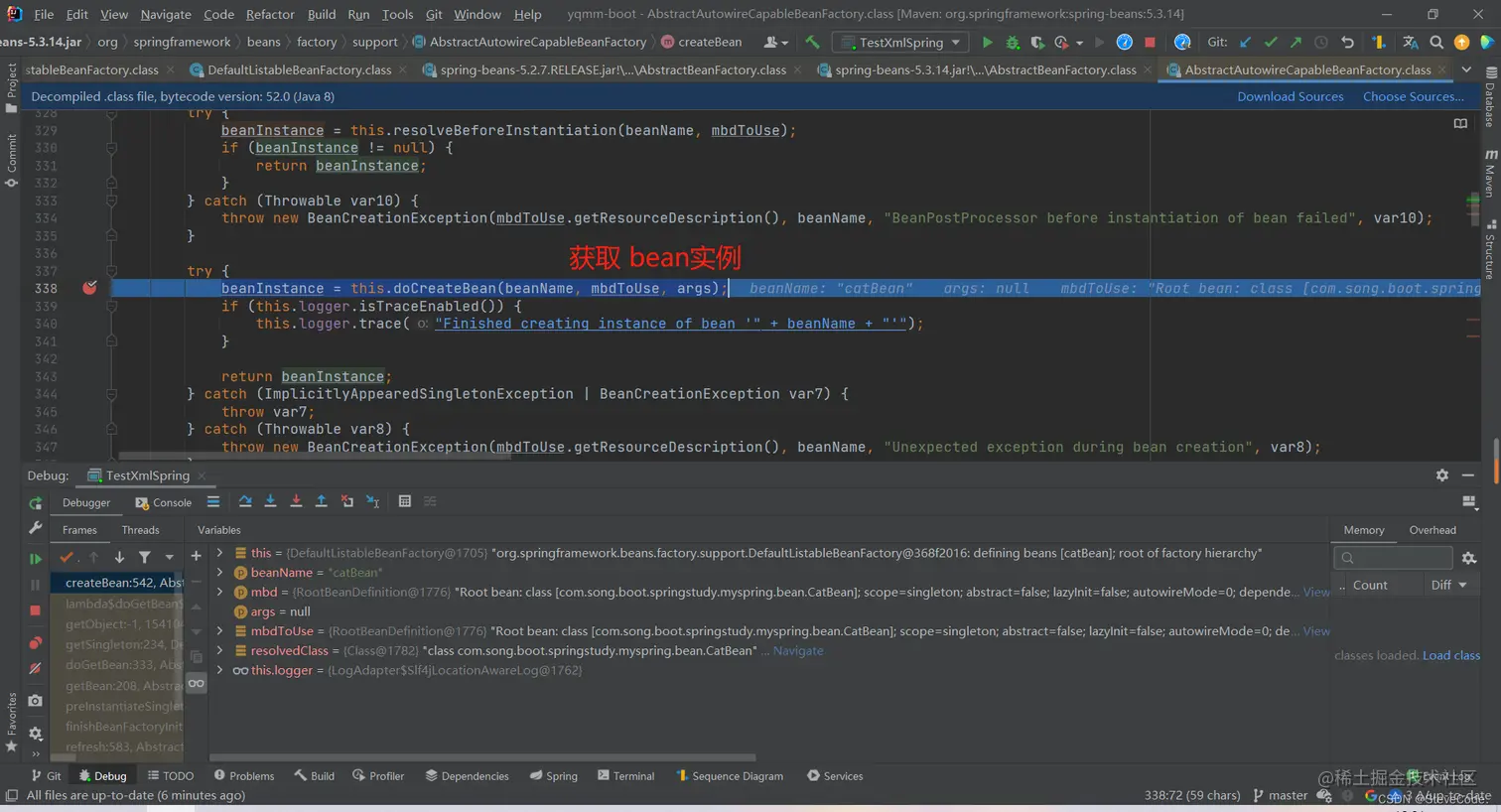
Task: Click the Build project hammer icon
Action: [x=813, y=42]
